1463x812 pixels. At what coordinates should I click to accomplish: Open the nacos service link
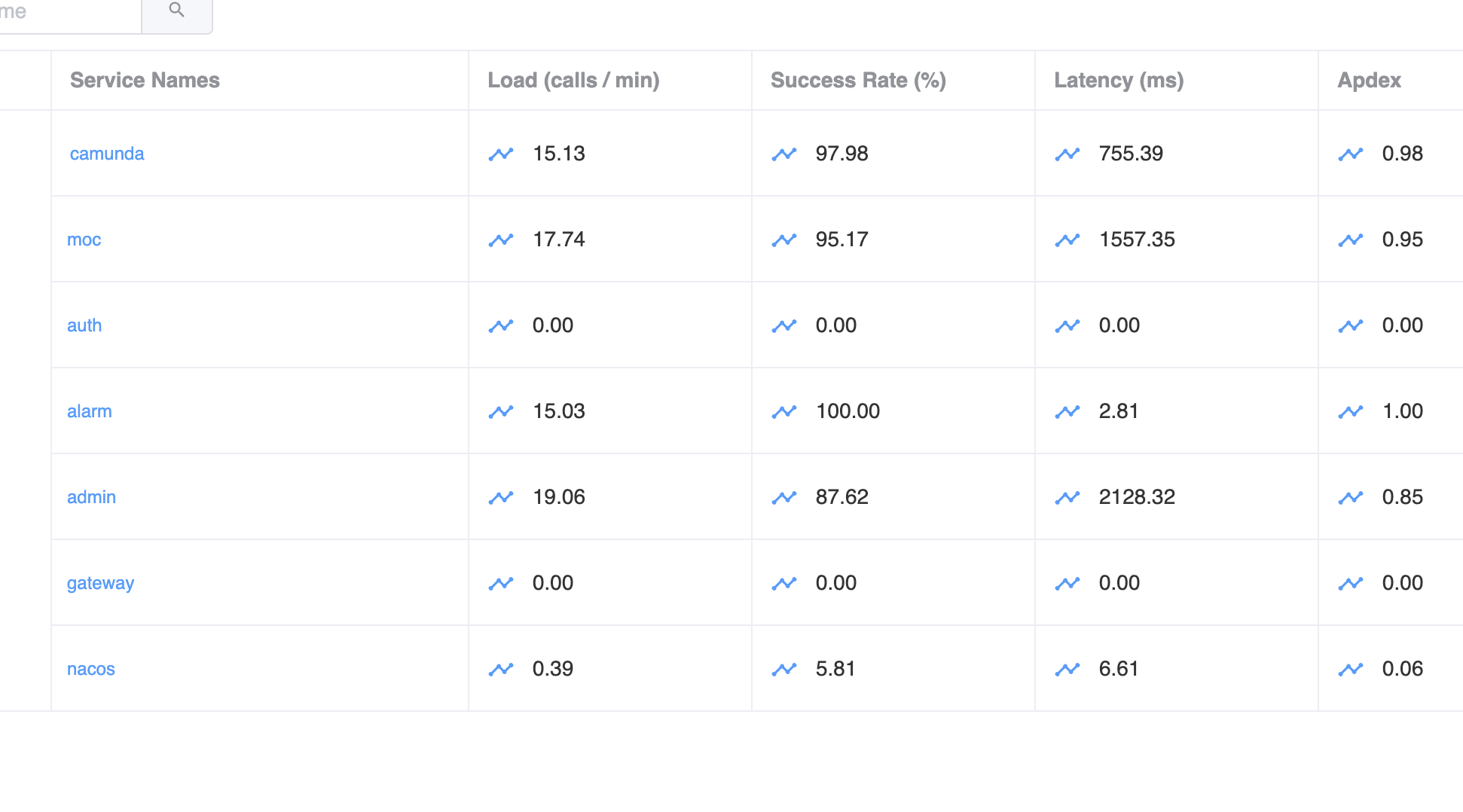click(91, 669)
